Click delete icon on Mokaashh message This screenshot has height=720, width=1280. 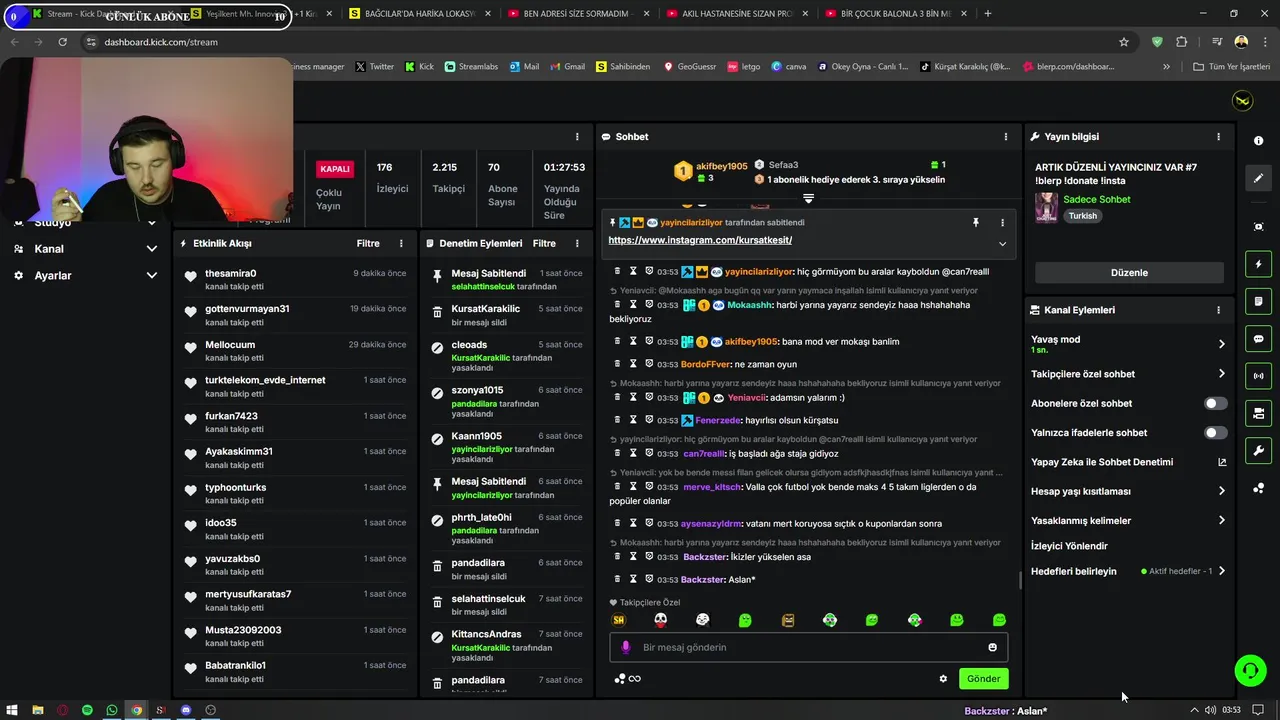[618, 304]
